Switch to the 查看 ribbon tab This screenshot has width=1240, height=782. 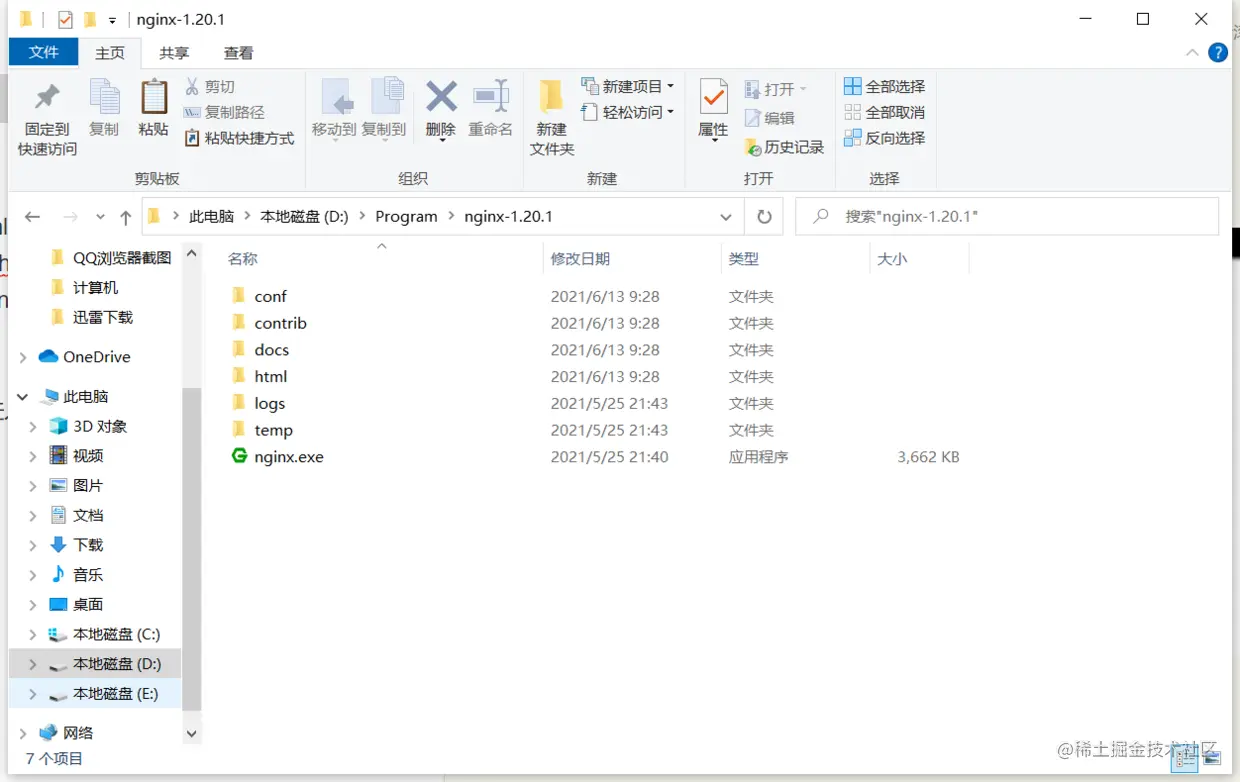coord(237,52)
